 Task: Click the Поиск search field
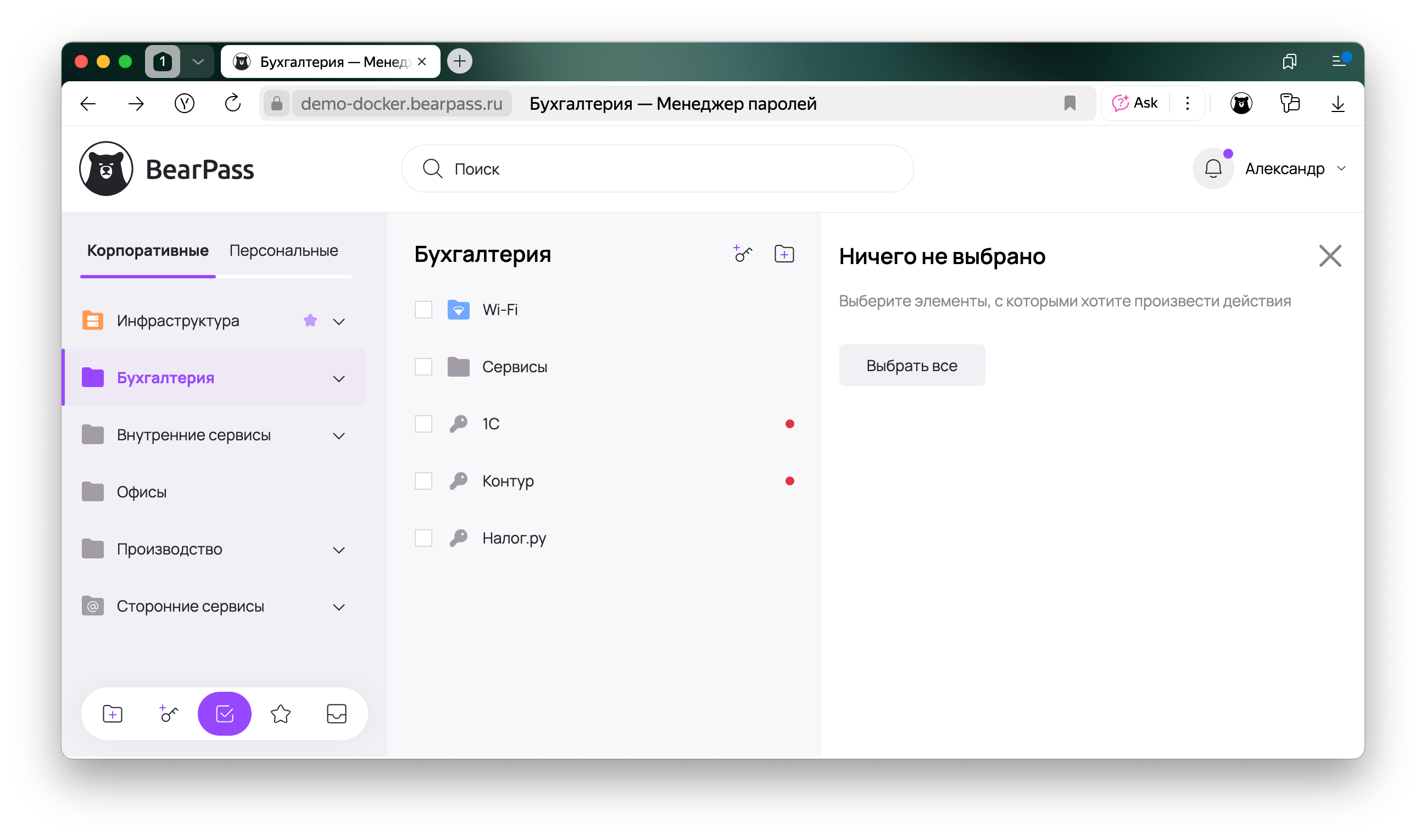(657, 169)
